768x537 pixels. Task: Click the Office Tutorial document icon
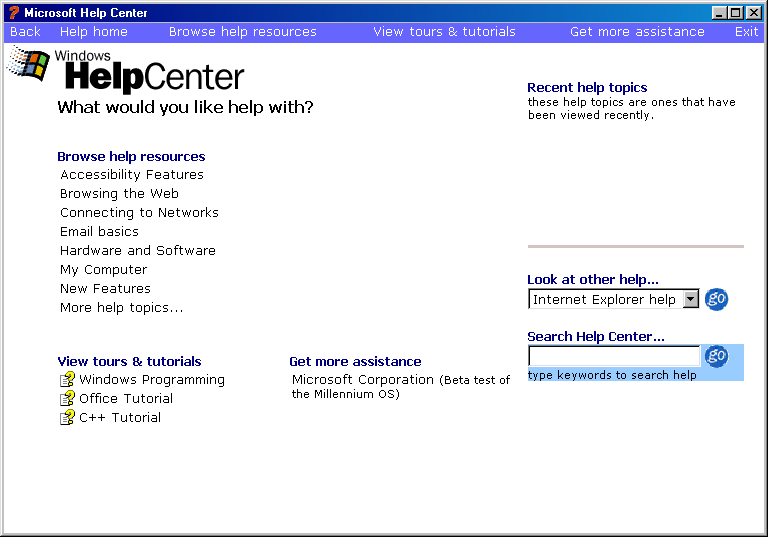67,399
